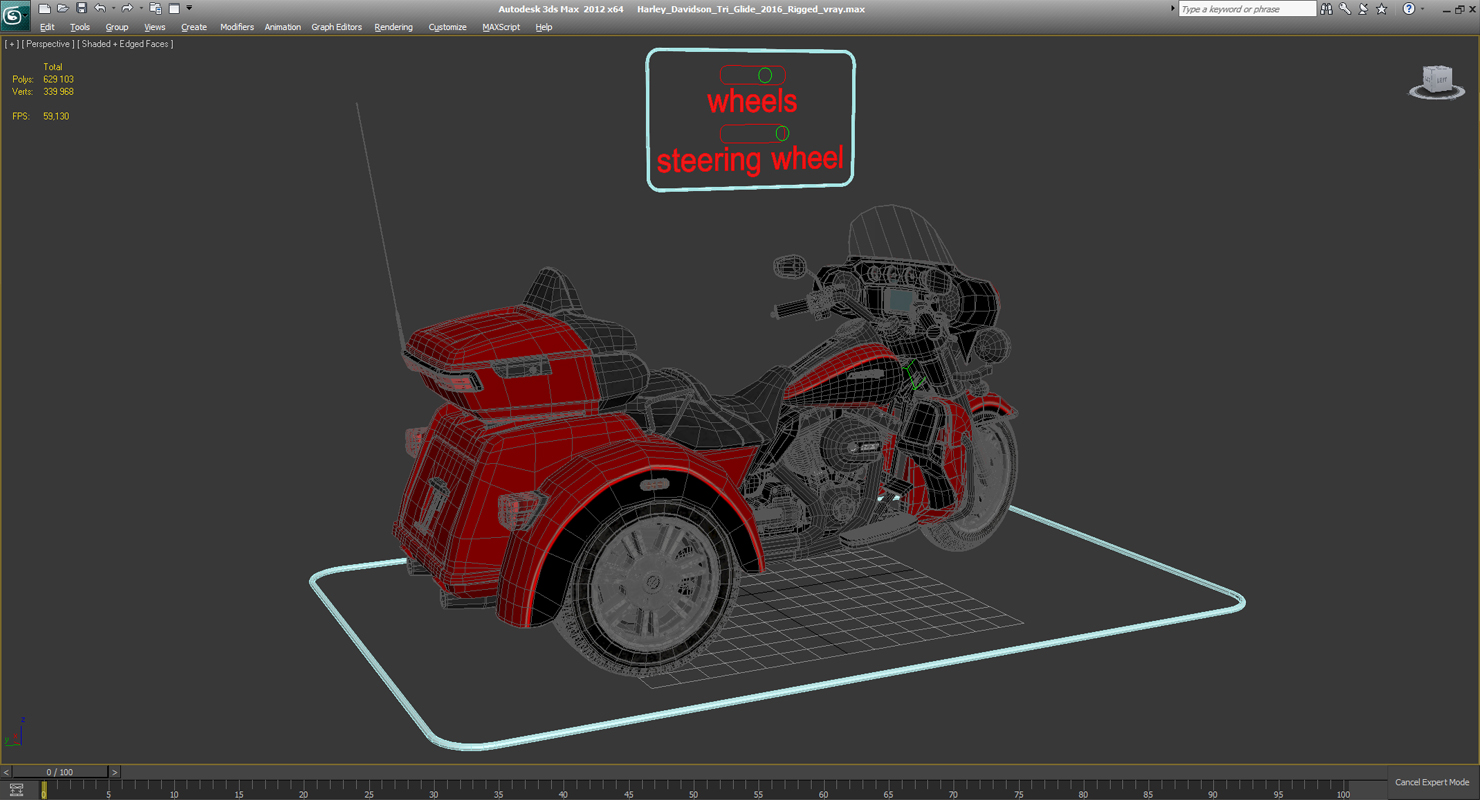Open the Redo history dropdown arrow
Image resolution: width=1480 pixels, height=800 pixels.
tap(140, 9)
